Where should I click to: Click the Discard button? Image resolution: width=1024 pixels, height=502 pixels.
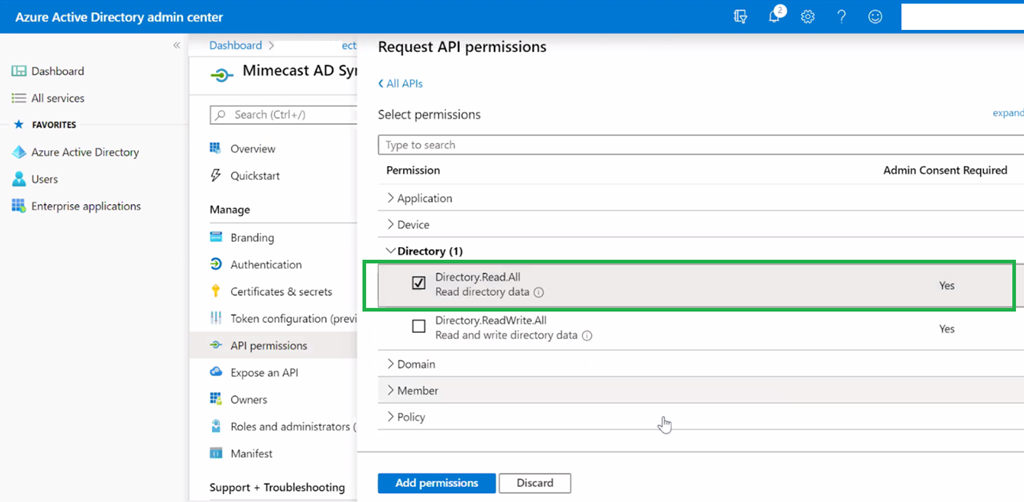click(535, 483)
